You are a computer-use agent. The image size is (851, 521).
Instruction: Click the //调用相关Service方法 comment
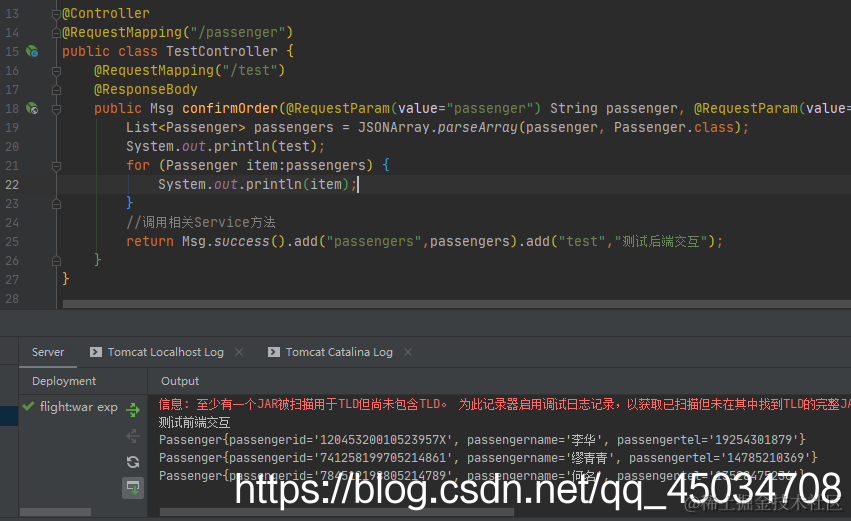(201, 222)
